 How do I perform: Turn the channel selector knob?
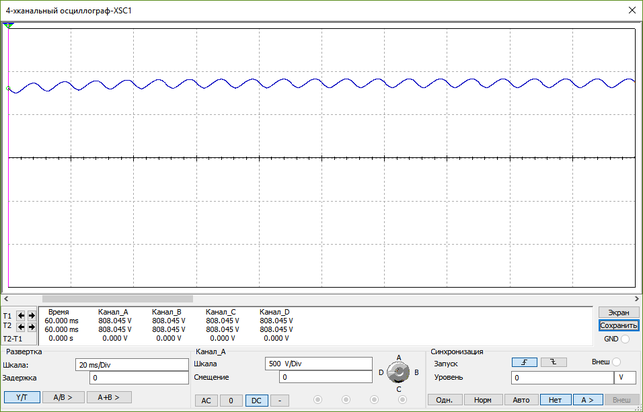[398, 372]
